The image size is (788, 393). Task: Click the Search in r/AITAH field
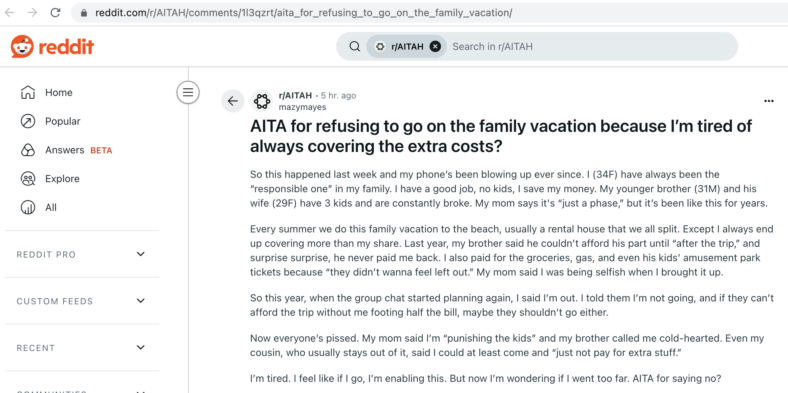(588, 47)
